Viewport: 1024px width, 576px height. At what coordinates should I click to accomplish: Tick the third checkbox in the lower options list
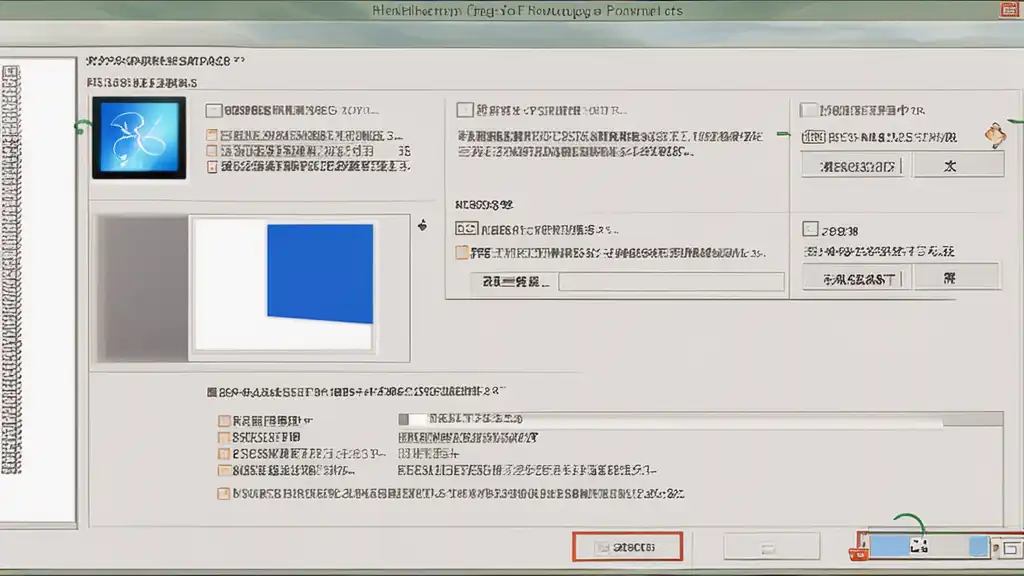click(x=224, y=453)
